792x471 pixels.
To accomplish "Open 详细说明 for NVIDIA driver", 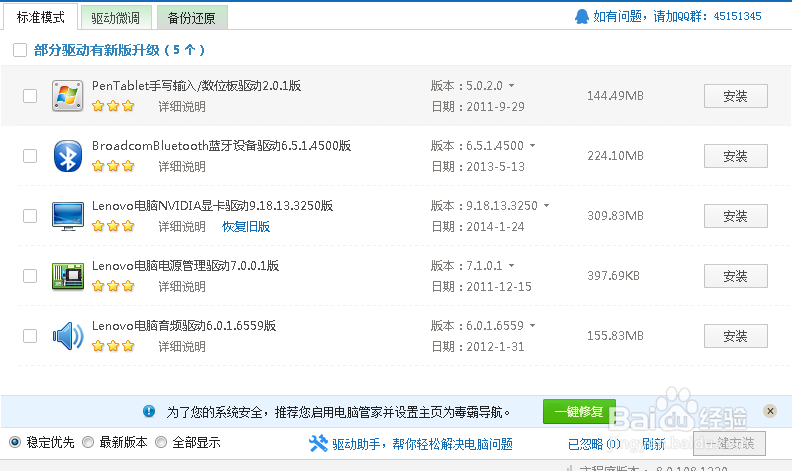I will (x=182, y=226).
